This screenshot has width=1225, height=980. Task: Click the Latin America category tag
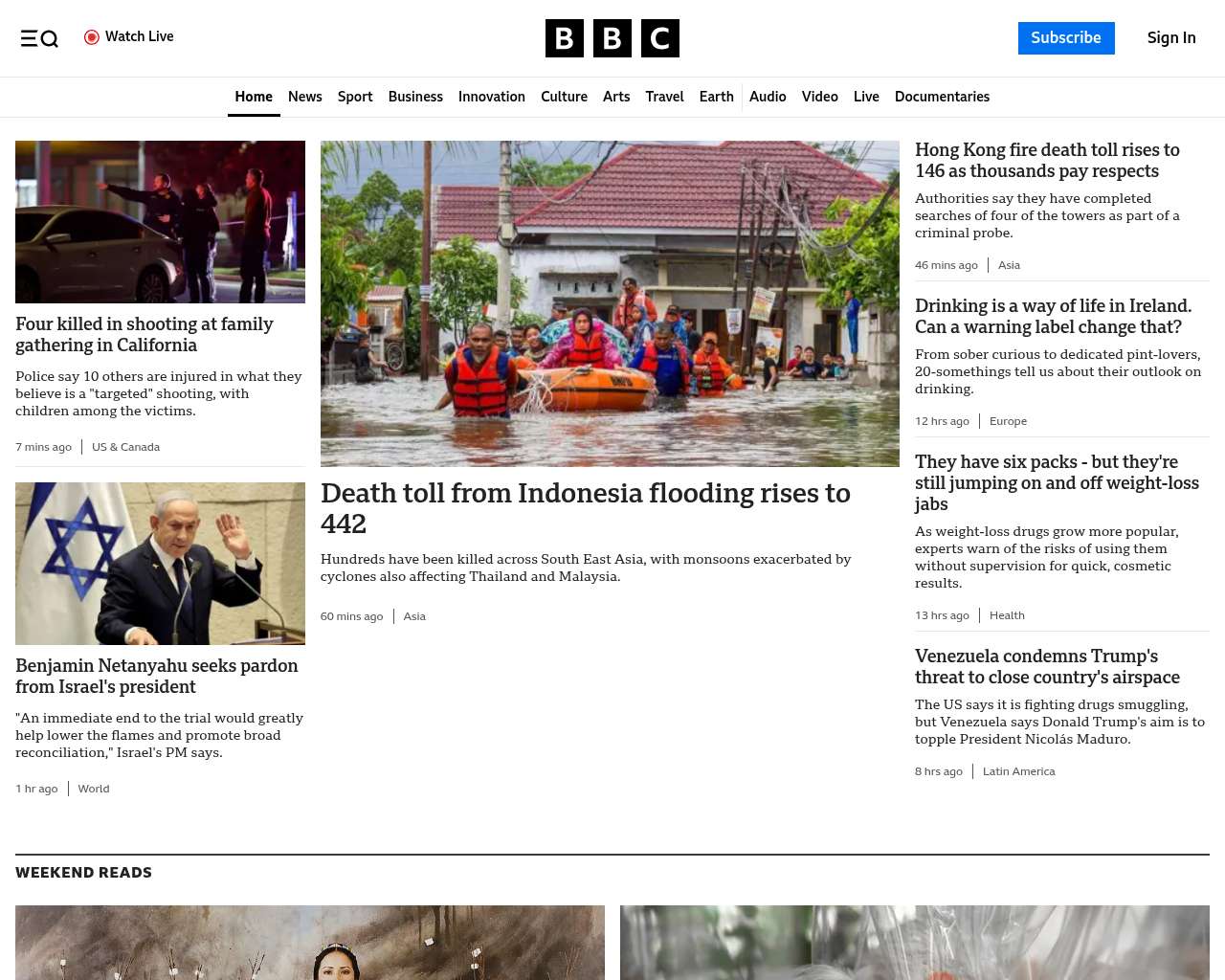click(1018, 771)
